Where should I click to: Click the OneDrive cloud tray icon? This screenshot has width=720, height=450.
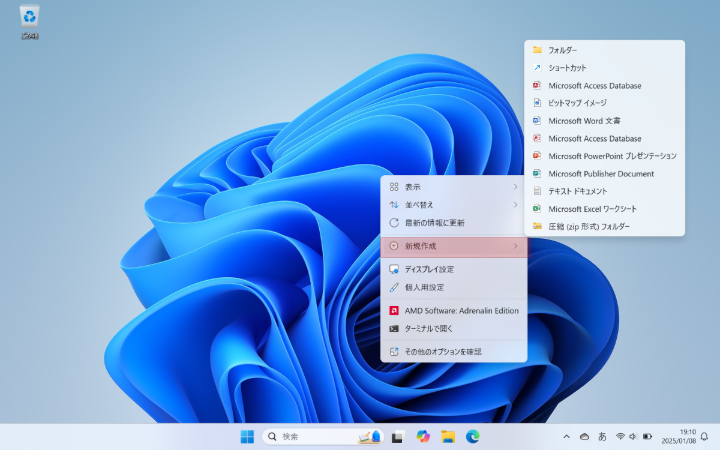584,437
